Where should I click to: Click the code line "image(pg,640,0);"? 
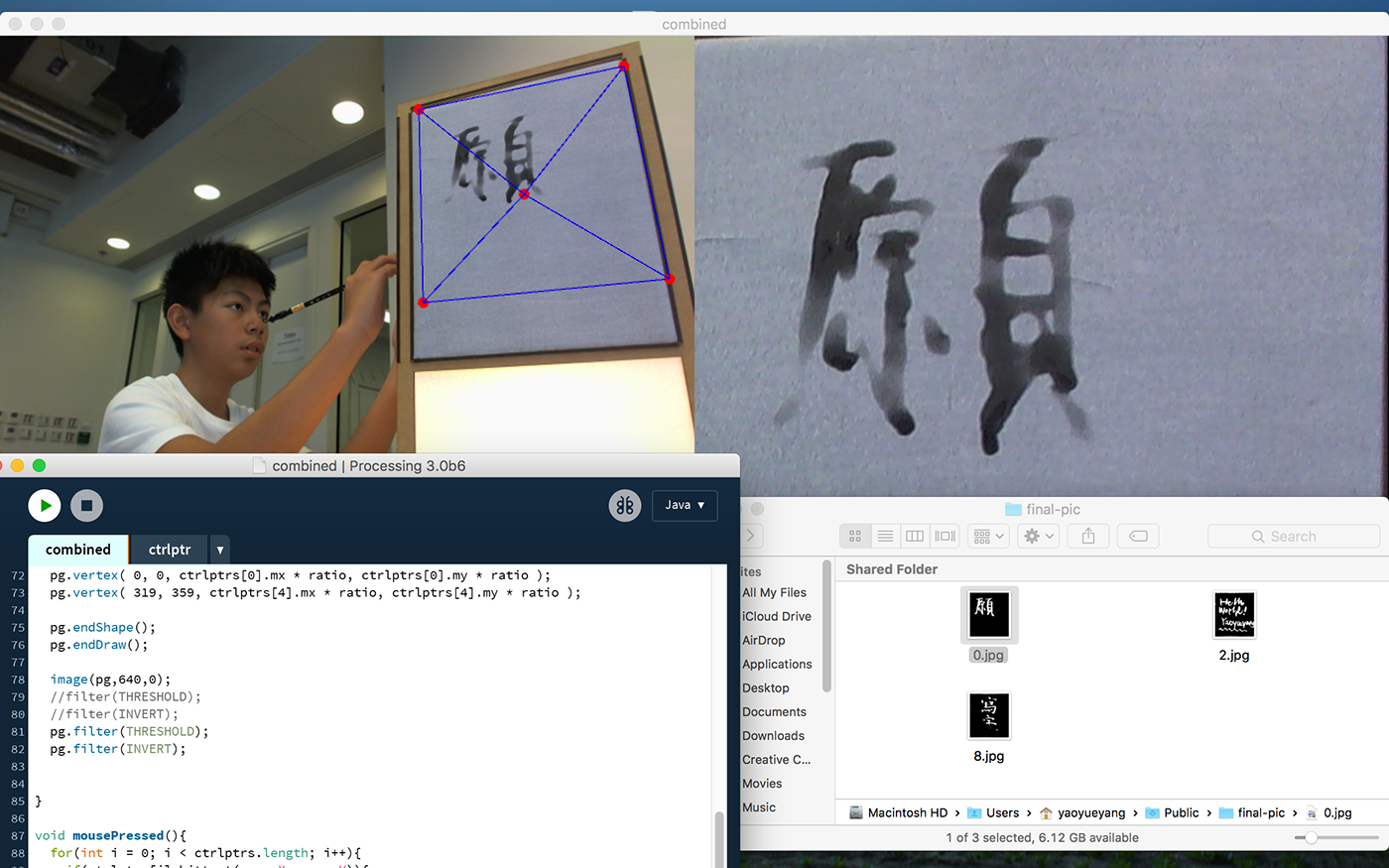110,680
